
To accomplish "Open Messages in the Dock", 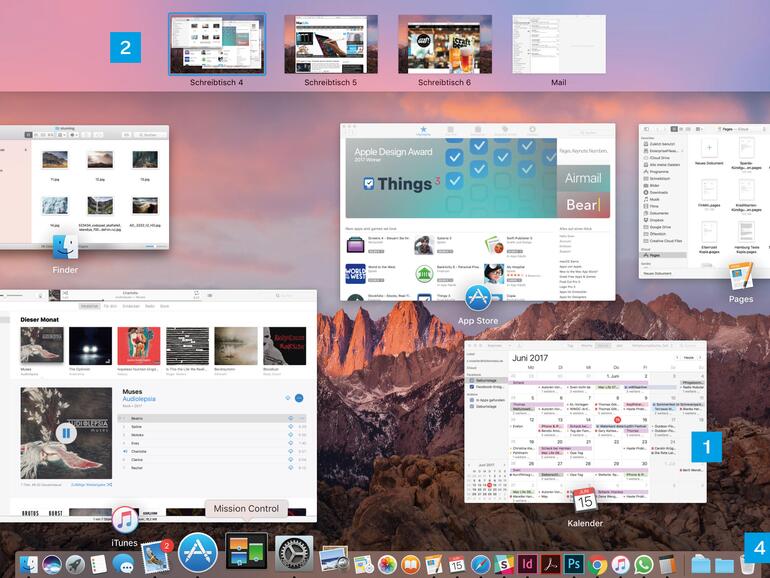I will coord(123,565).
